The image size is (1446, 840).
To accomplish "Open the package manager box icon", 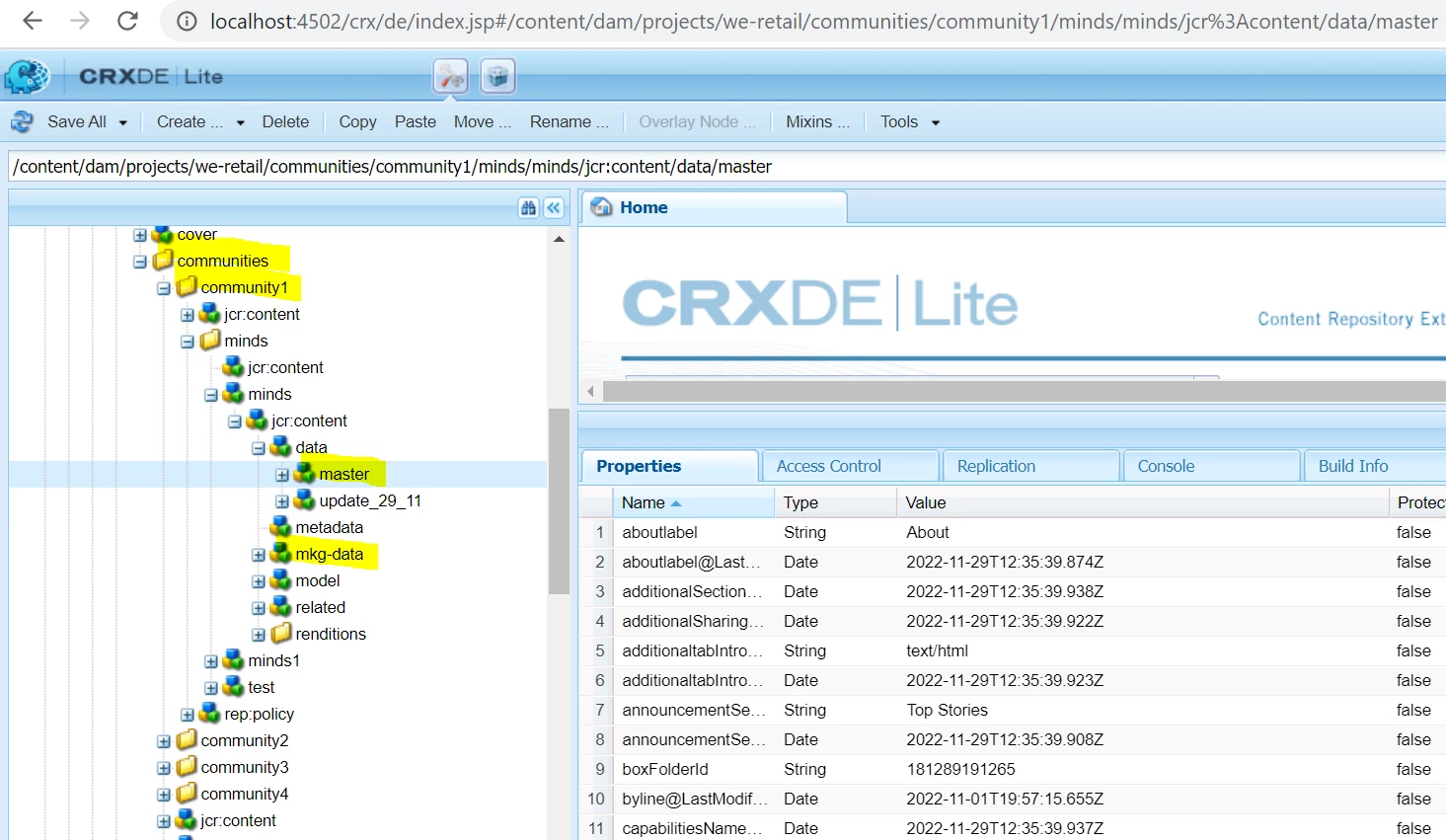I will [x=497, y=76].
